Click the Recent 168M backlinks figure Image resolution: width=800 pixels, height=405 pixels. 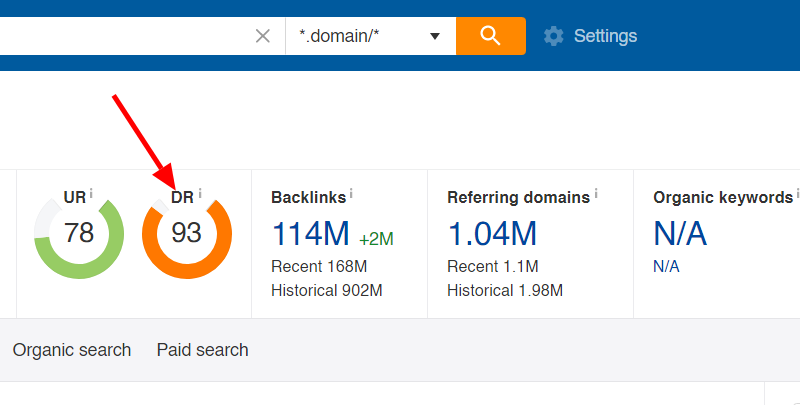(319, 266)
